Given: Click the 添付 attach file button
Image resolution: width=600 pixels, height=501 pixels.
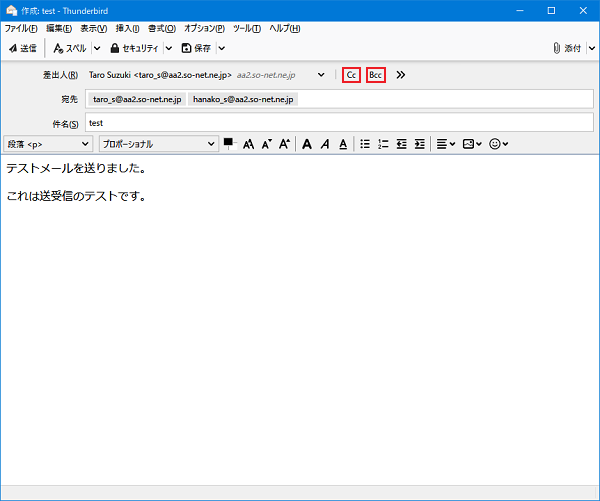Looking at the screenshot, I should 567,48.
